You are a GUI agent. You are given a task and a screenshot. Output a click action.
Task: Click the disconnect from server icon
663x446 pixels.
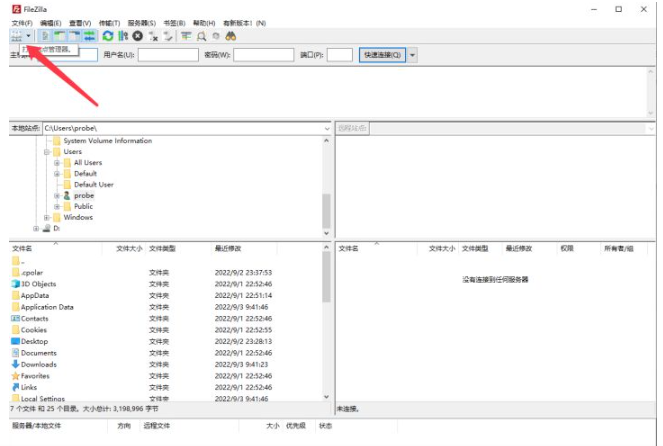153,37
